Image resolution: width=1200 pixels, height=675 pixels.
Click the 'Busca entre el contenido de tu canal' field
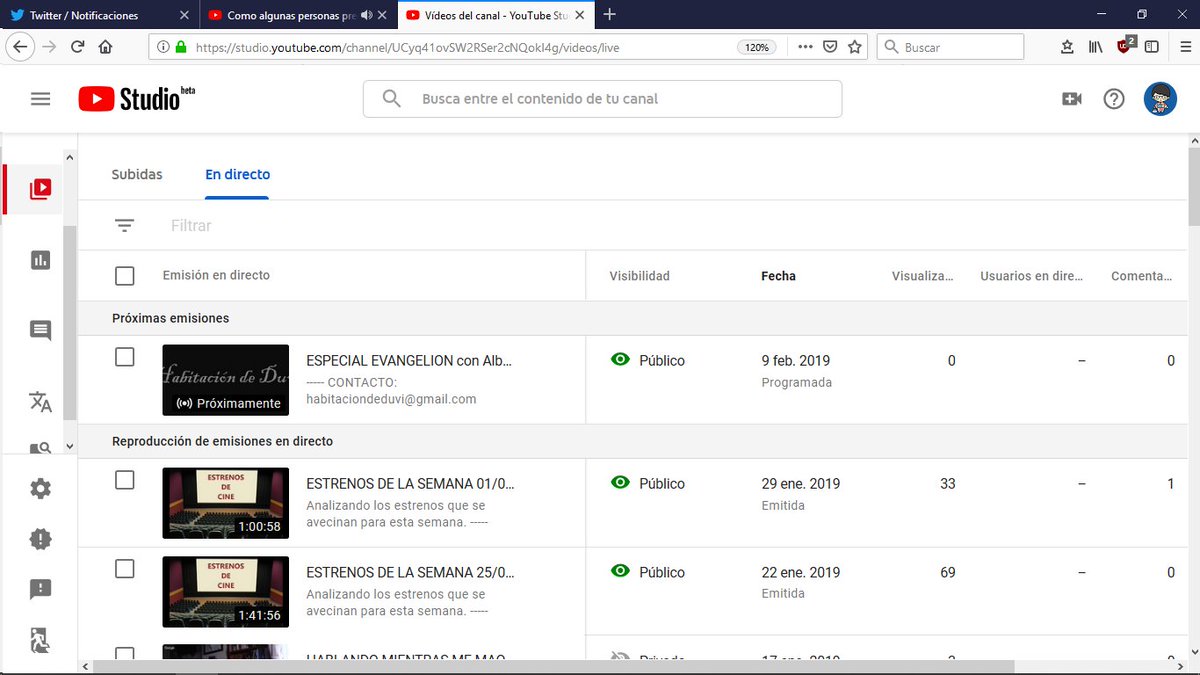(602, 99)
